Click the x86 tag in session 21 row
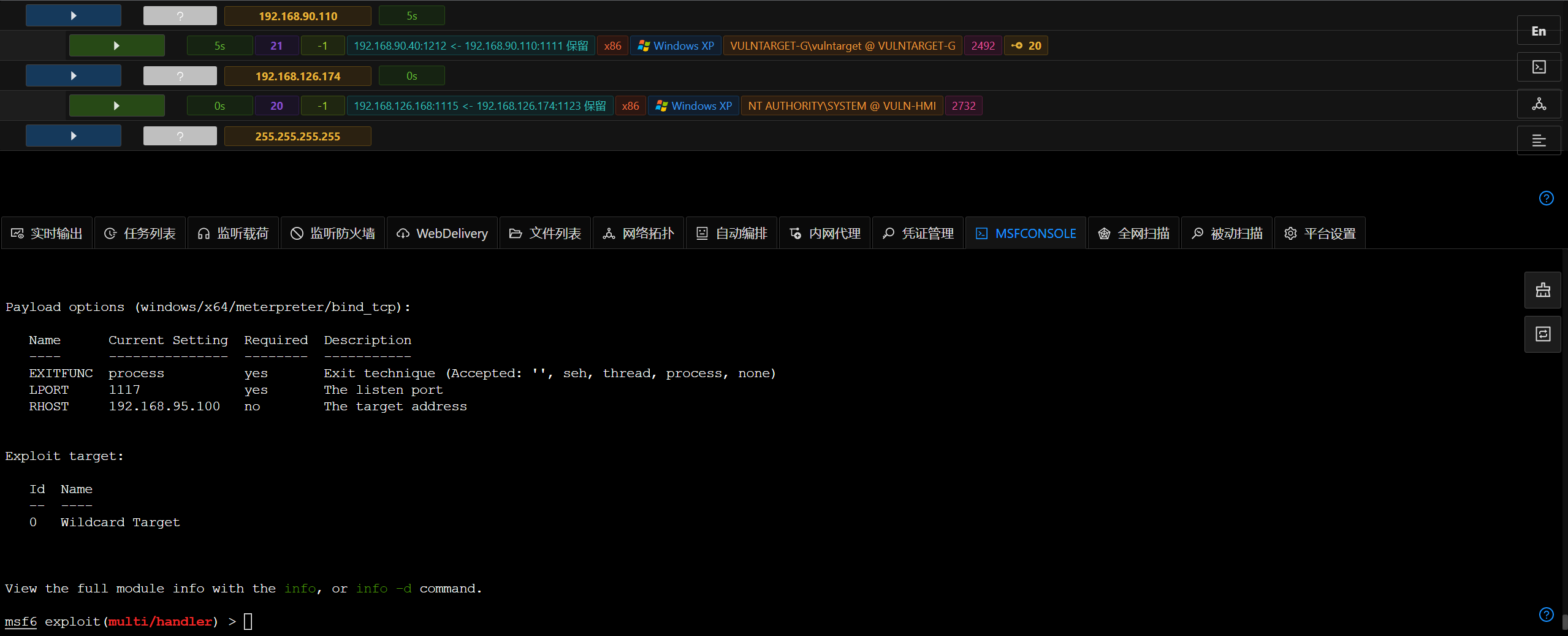The width and height of the screenshot is (1568, 636). tap(612, 46)
